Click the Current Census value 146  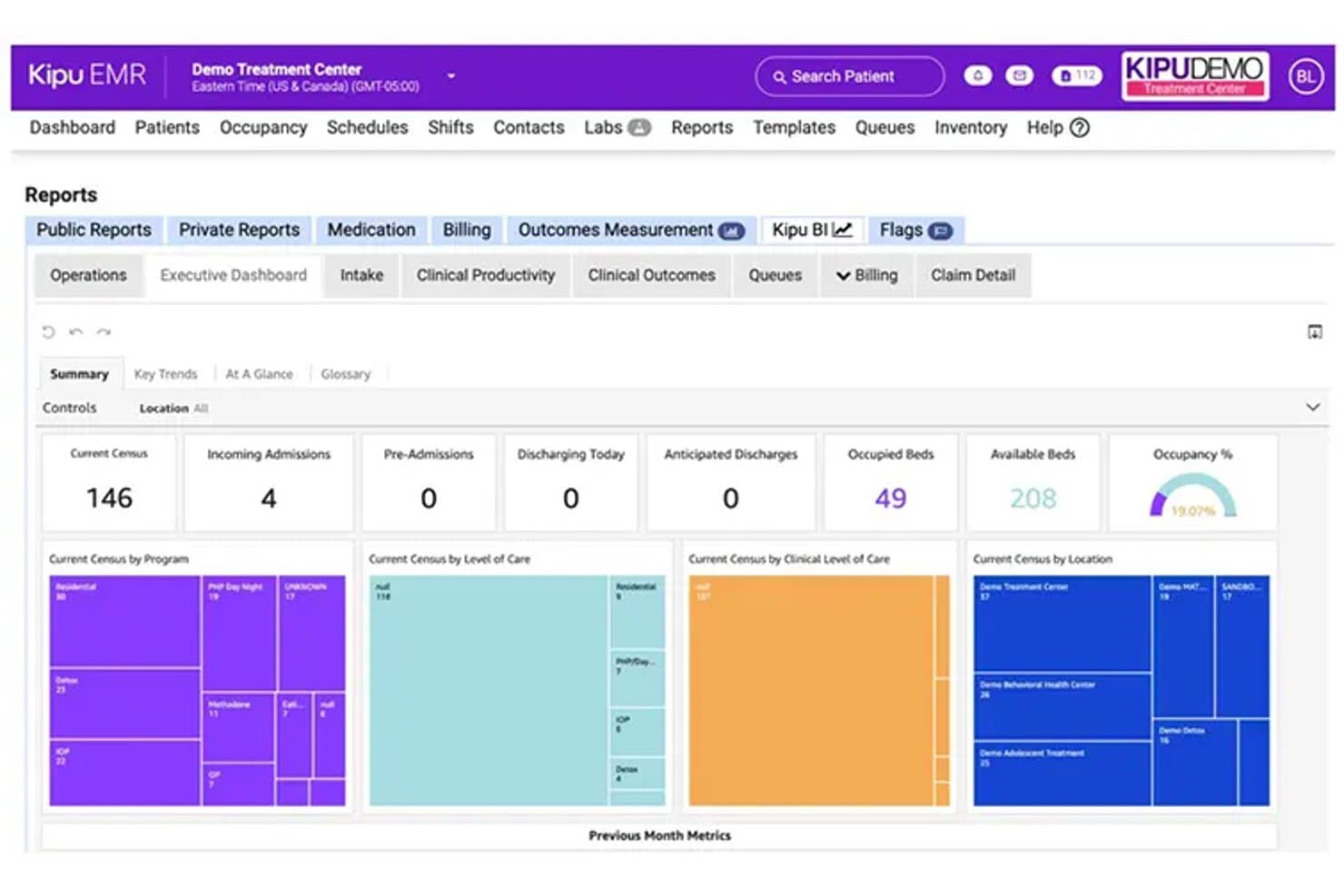(109, 498)
